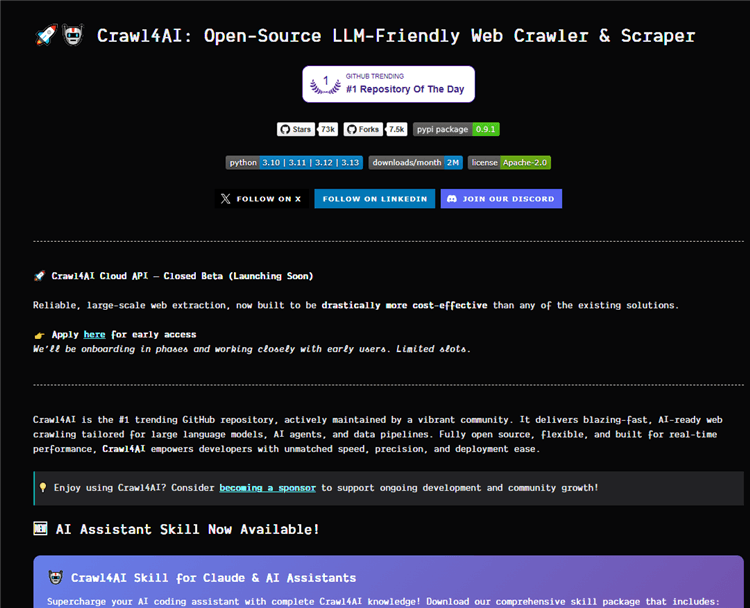Screen dimensions: 750x608
Task: View the 7.5k forks count
Action: tap(397, 129)
